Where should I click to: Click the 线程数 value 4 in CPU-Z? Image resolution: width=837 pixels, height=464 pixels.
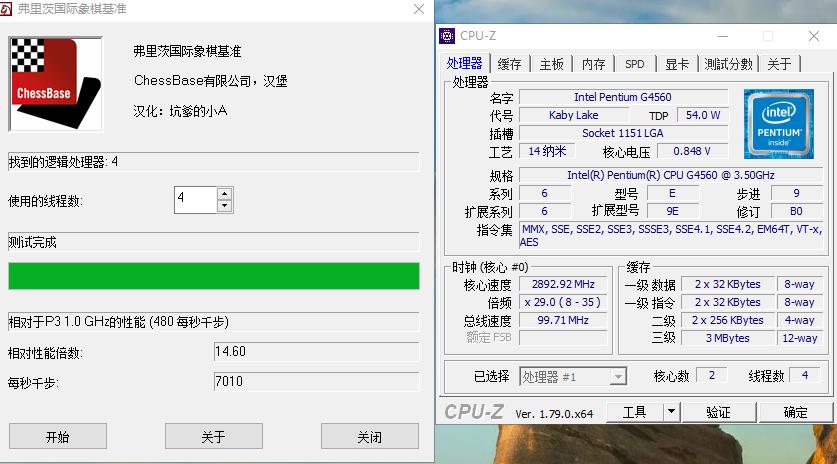(805, 375)
